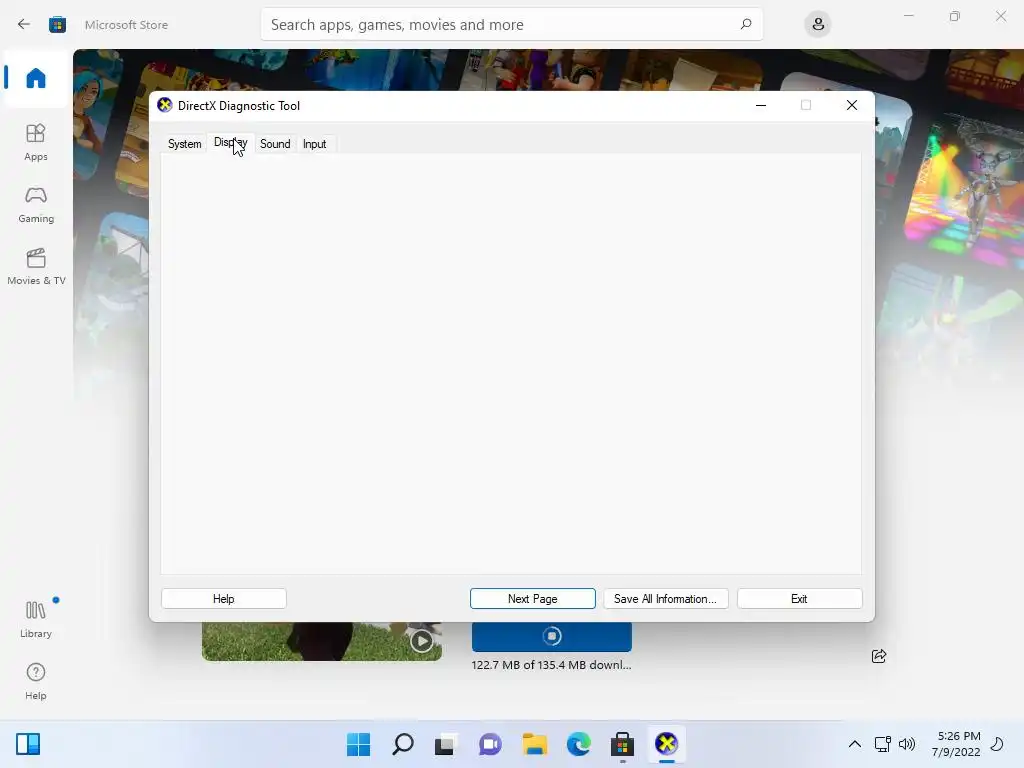Click the DirectX taskbar icon

(667, 744)
